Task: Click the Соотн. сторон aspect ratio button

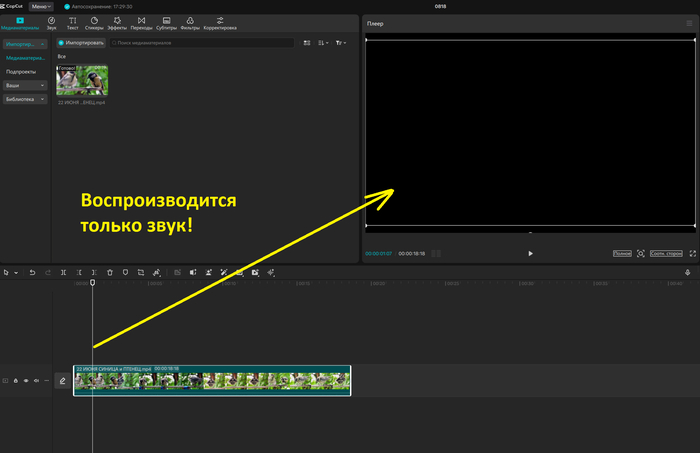Action: 666,254
